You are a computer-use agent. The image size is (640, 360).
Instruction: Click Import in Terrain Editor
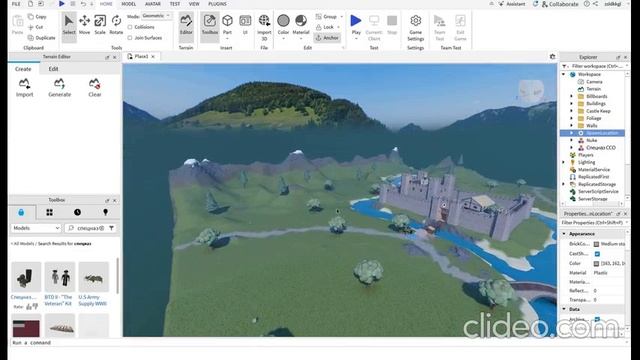pyautogui.click(x=24, y=88)
